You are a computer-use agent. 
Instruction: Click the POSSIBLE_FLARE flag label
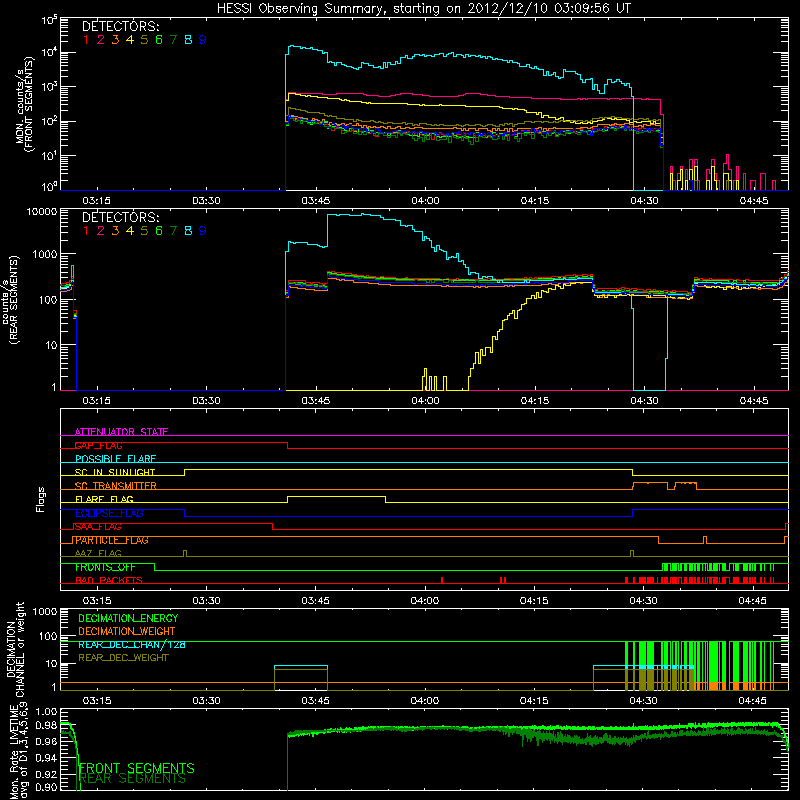[115, 459]
